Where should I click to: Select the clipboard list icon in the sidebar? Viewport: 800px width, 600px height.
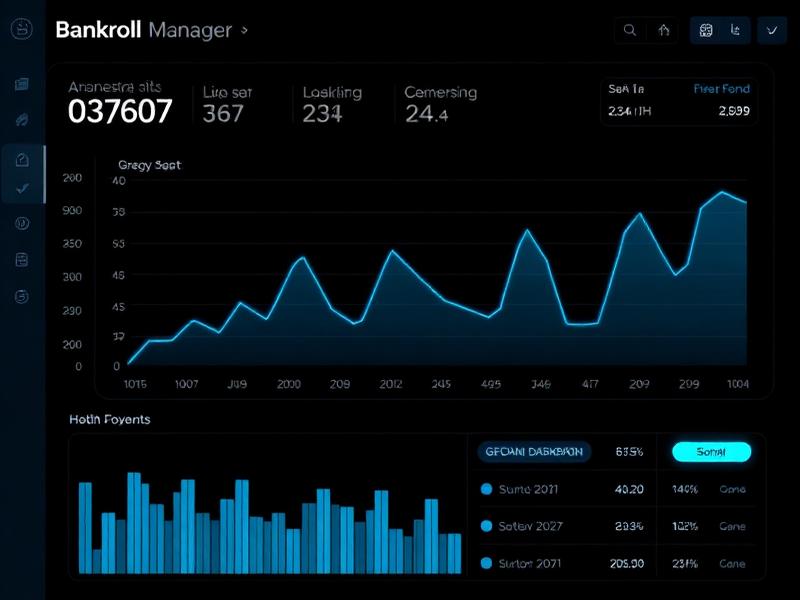pos(21,260)
